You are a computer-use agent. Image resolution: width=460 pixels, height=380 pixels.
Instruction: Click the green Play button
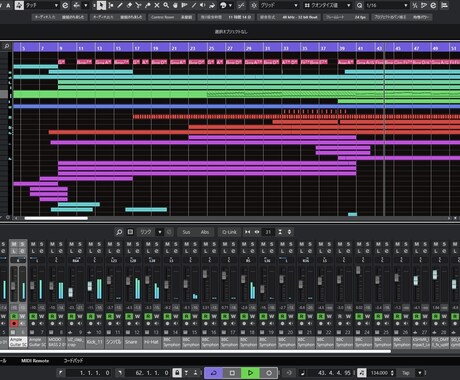[250, 373]
